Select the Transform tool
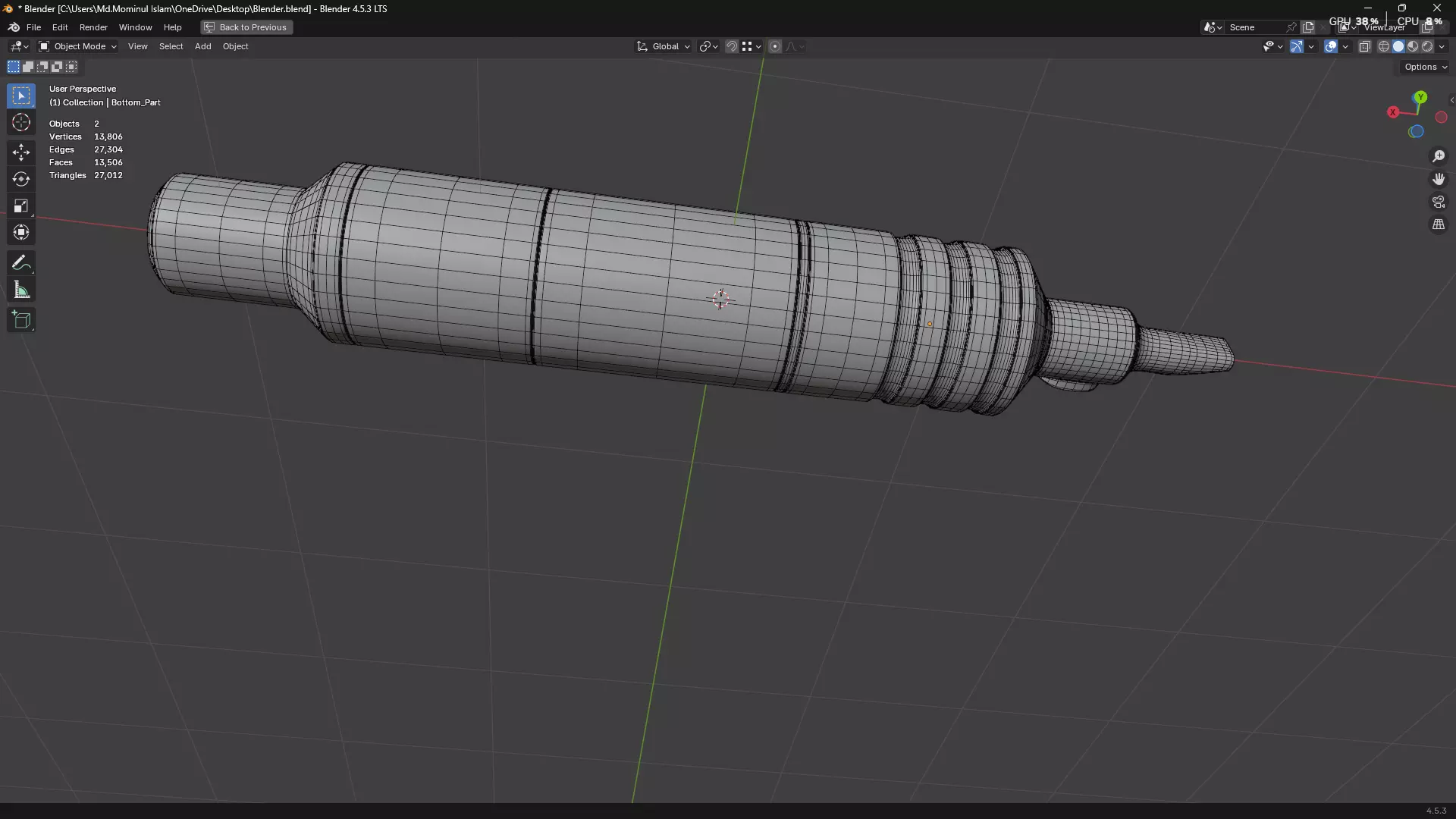Image resolution: width=1456 pixels, height=819 pixels. tap(21, 232)
